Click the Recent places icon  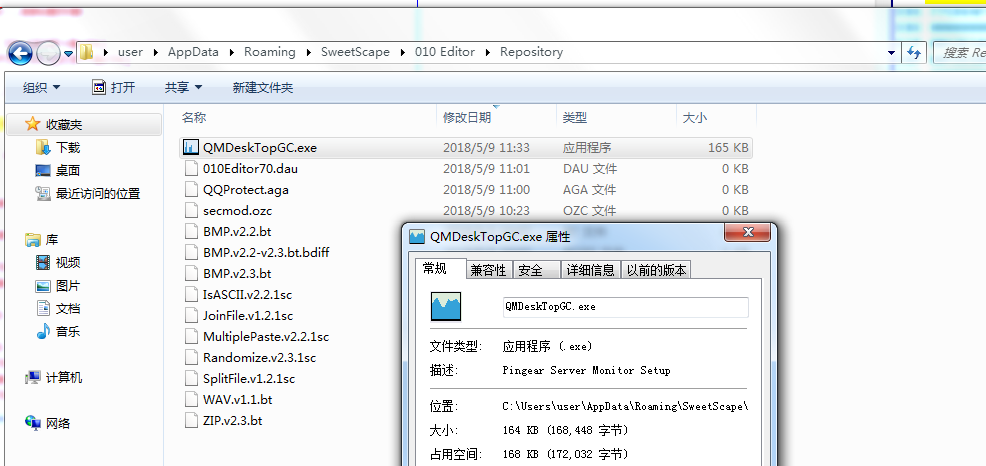[x=43, y=194]
